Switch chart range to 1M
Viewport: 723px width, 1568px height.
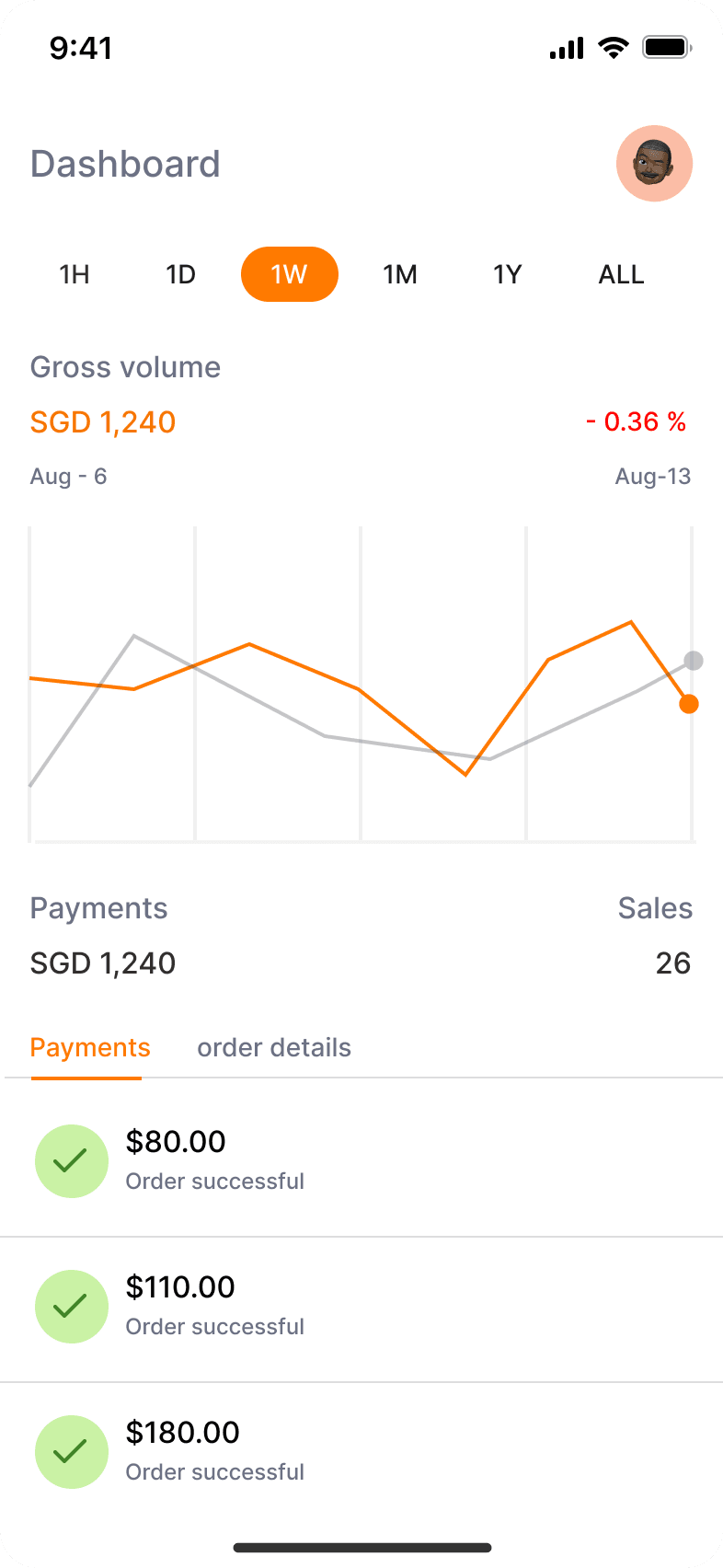click(x=400, y=274)
